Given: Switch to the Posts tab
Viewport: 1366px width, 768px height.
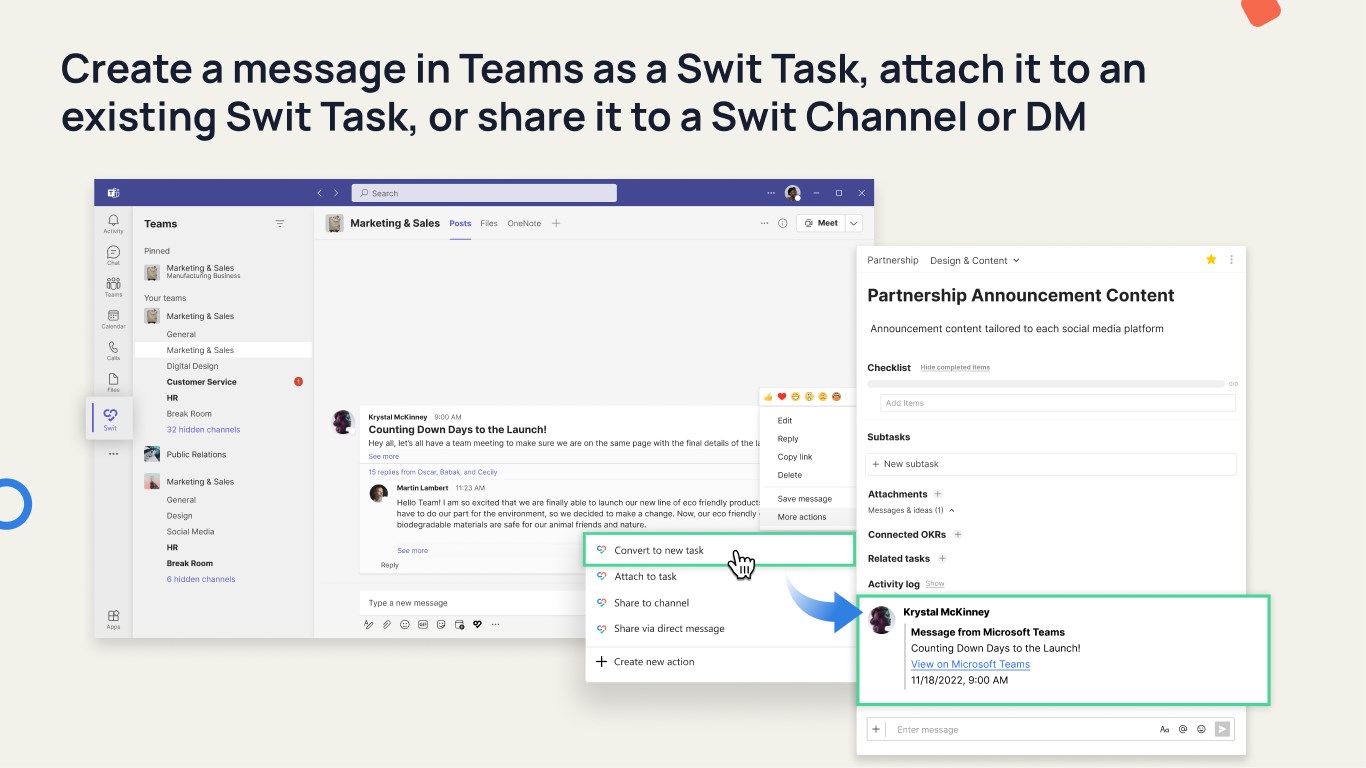Looking at the screenshot, I should 460,224.
